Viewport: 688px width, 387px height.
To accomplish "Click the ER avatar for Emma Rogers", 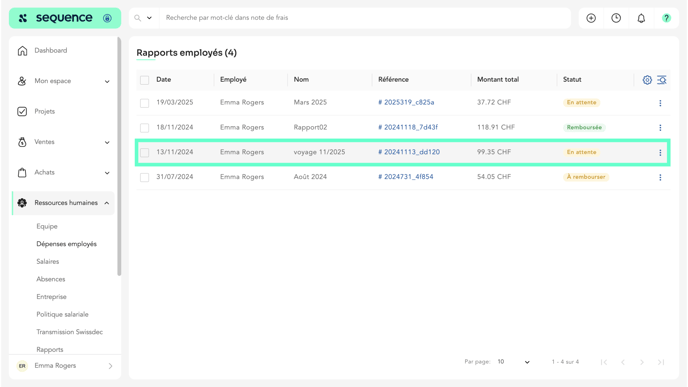I will (x=22, y=366).
